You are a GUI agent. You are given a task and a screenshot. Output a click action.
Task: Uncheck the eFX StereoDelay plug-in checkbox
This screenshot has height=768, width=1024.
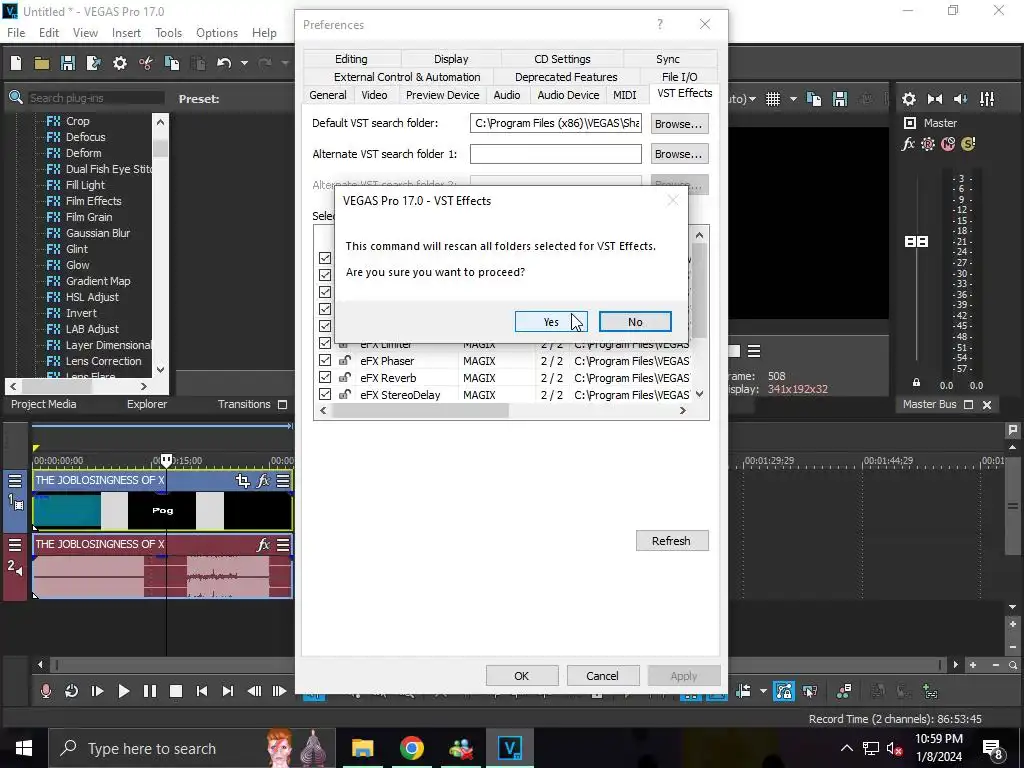[x=325, y=394]
